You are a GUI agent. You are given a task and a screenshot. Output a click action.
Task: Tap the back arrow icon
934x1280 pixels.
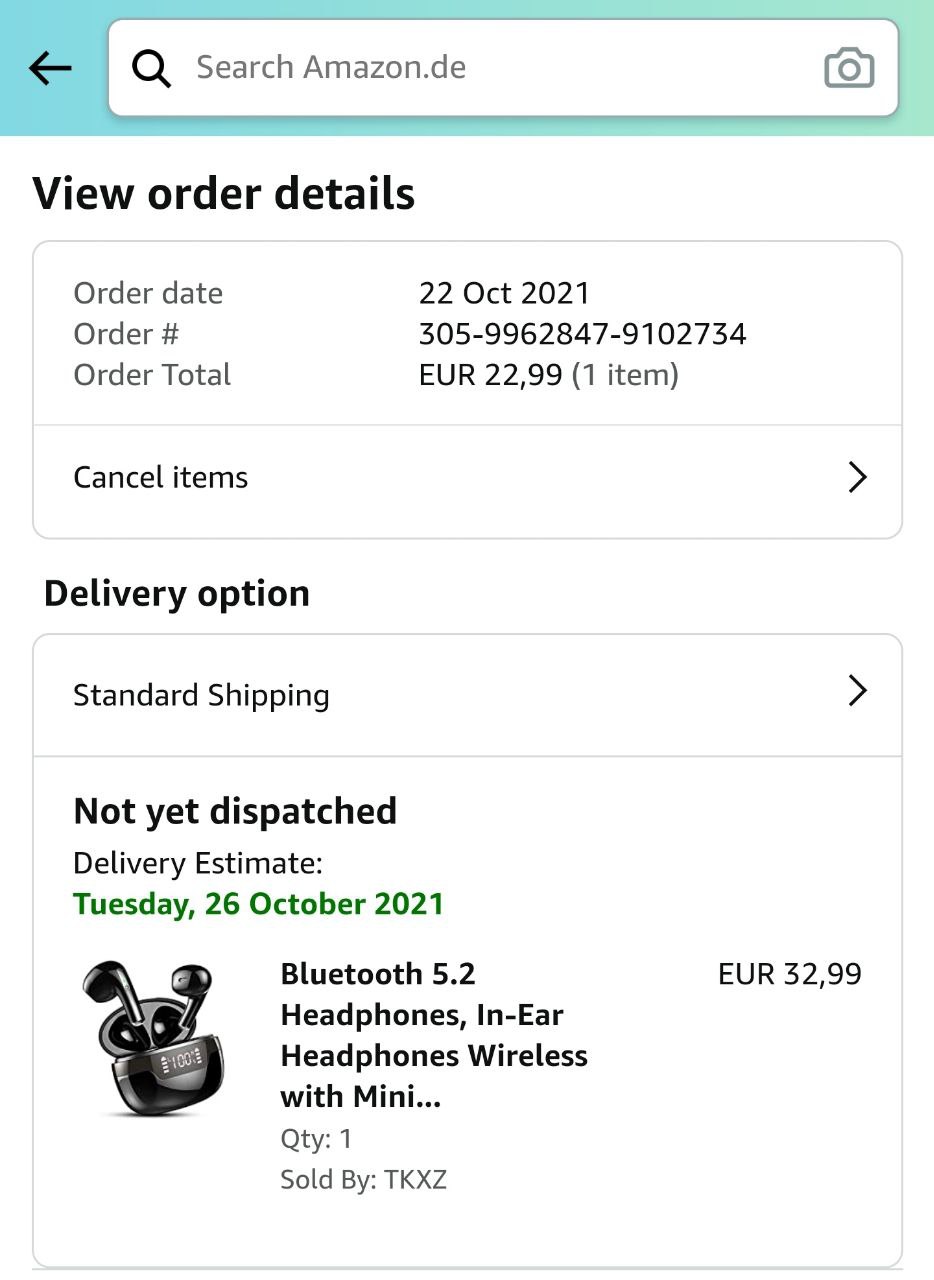[x=51, y=68]
